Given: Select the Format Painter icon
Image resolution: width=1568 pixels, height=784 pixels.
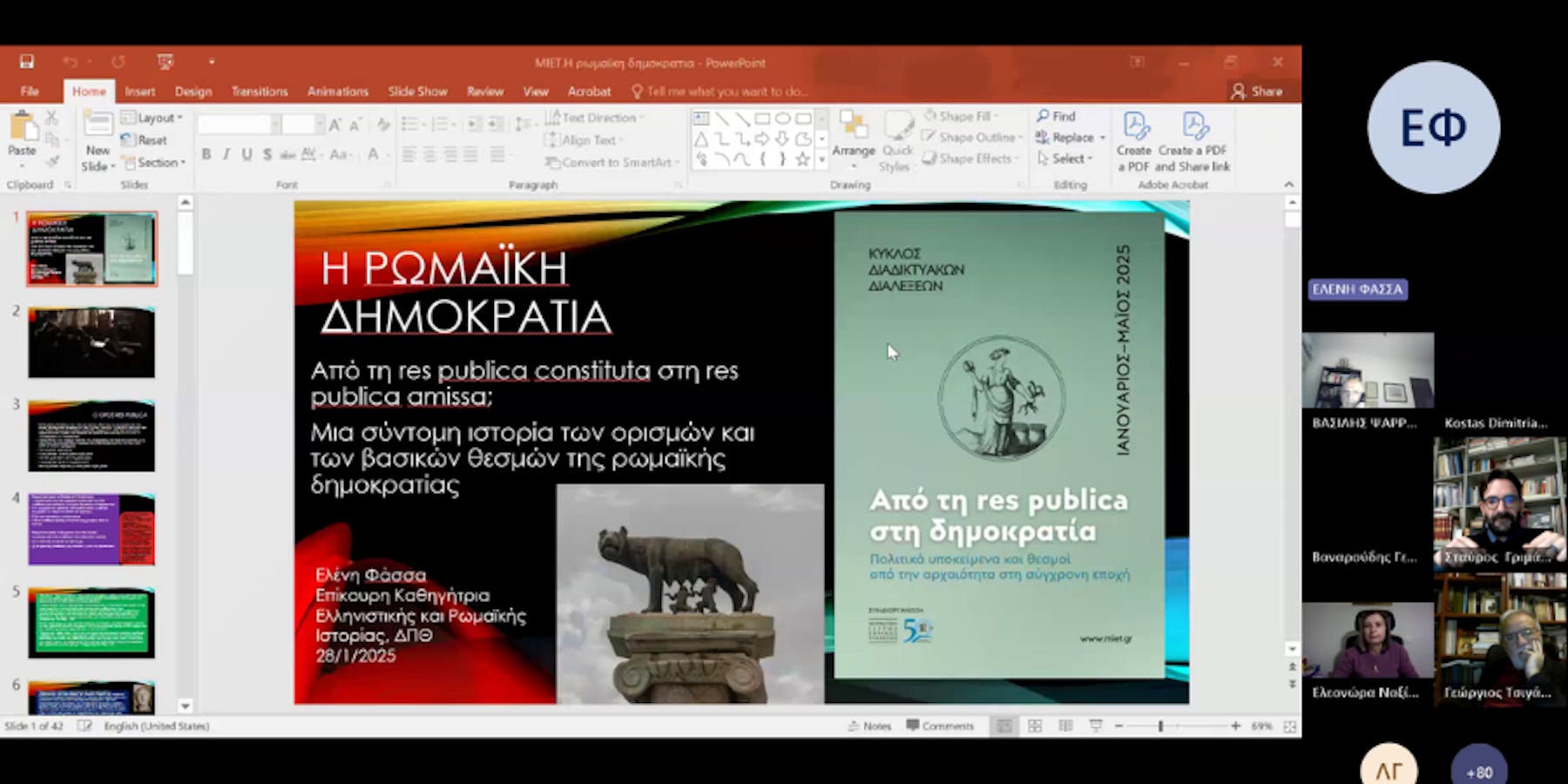Looking at the screenshot, I should pos(52,161).
